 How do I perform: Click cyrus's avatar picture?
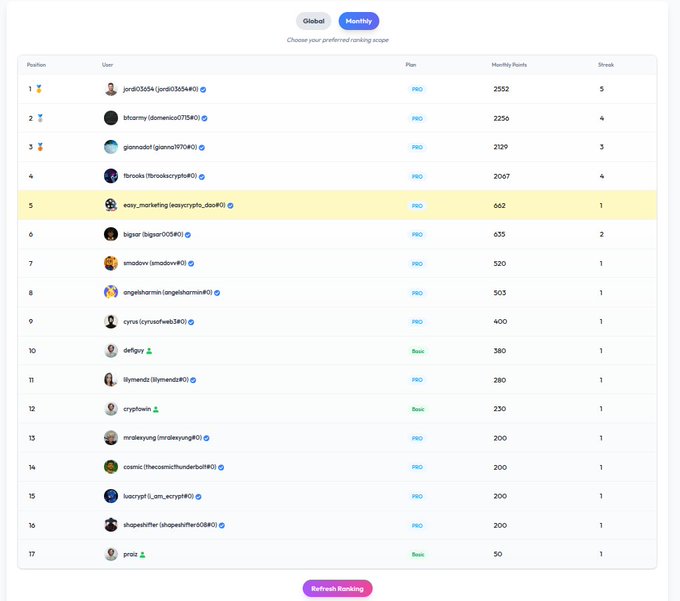pos(111,322)
